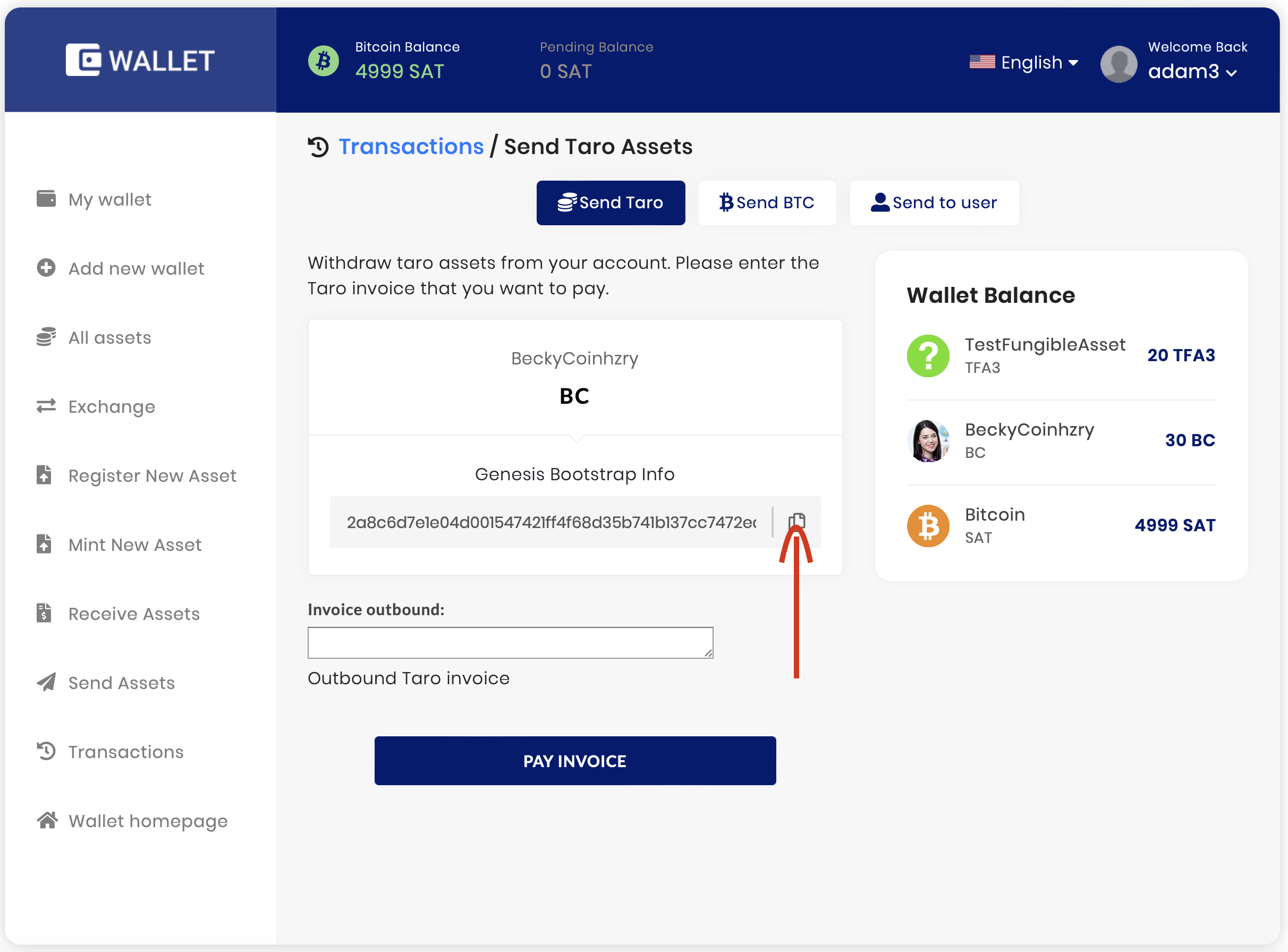Click the TestFungibleAsset question mark icon
1288x952 pixels.
tap(928, 355)
